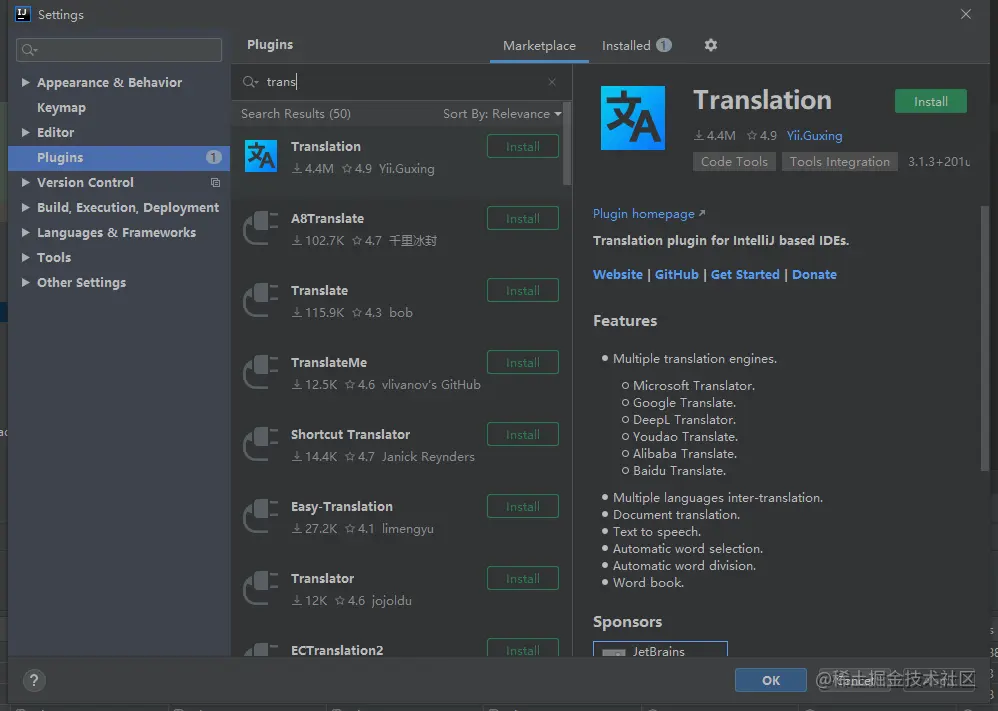Click the Translate plugin icon by bob
This screenshot has width=998, height=711.
pyautogui.click(x=261, y=300)
